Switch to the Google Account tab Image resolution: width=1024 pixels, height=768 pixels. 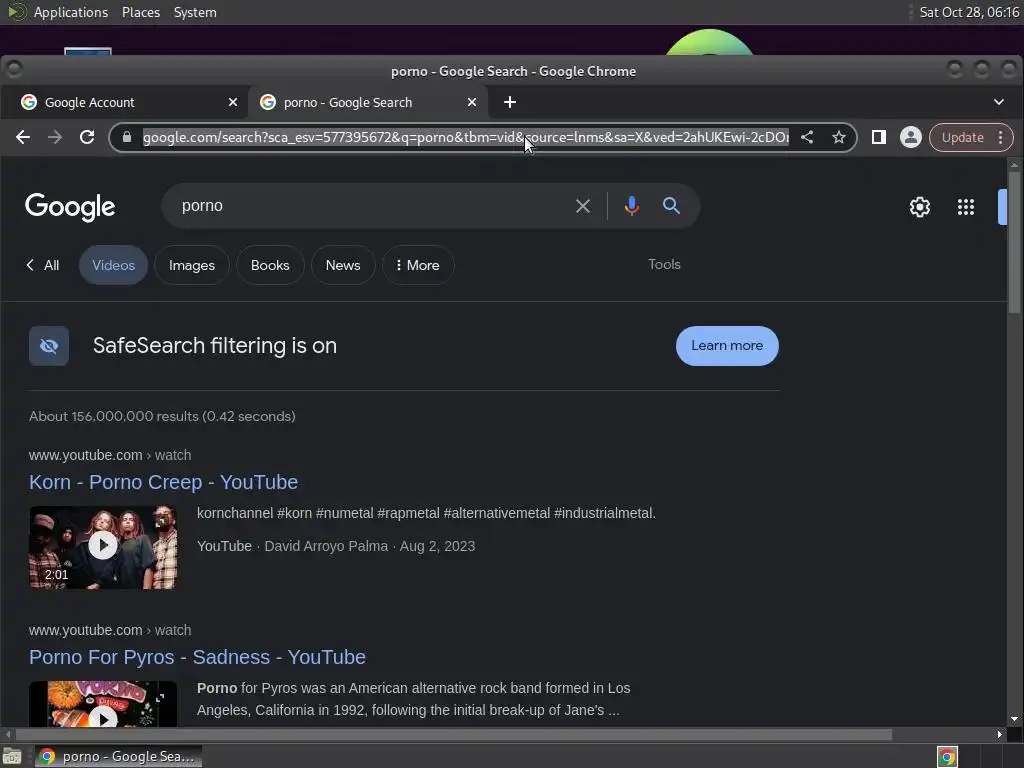point(124,103)
